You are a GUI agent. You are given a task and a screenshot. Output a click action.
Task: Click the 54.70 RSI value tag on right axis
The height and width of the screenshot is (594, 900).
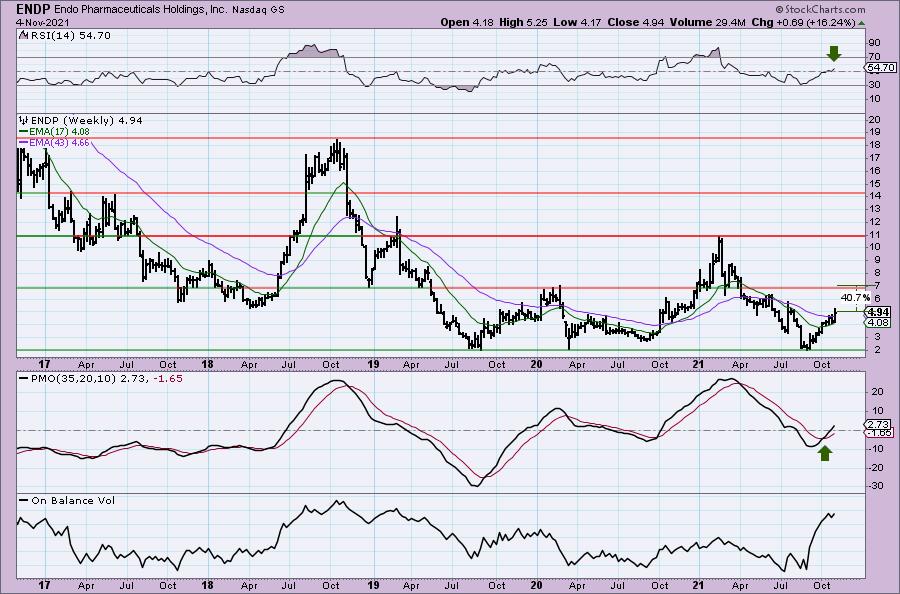tap(880, 68)
